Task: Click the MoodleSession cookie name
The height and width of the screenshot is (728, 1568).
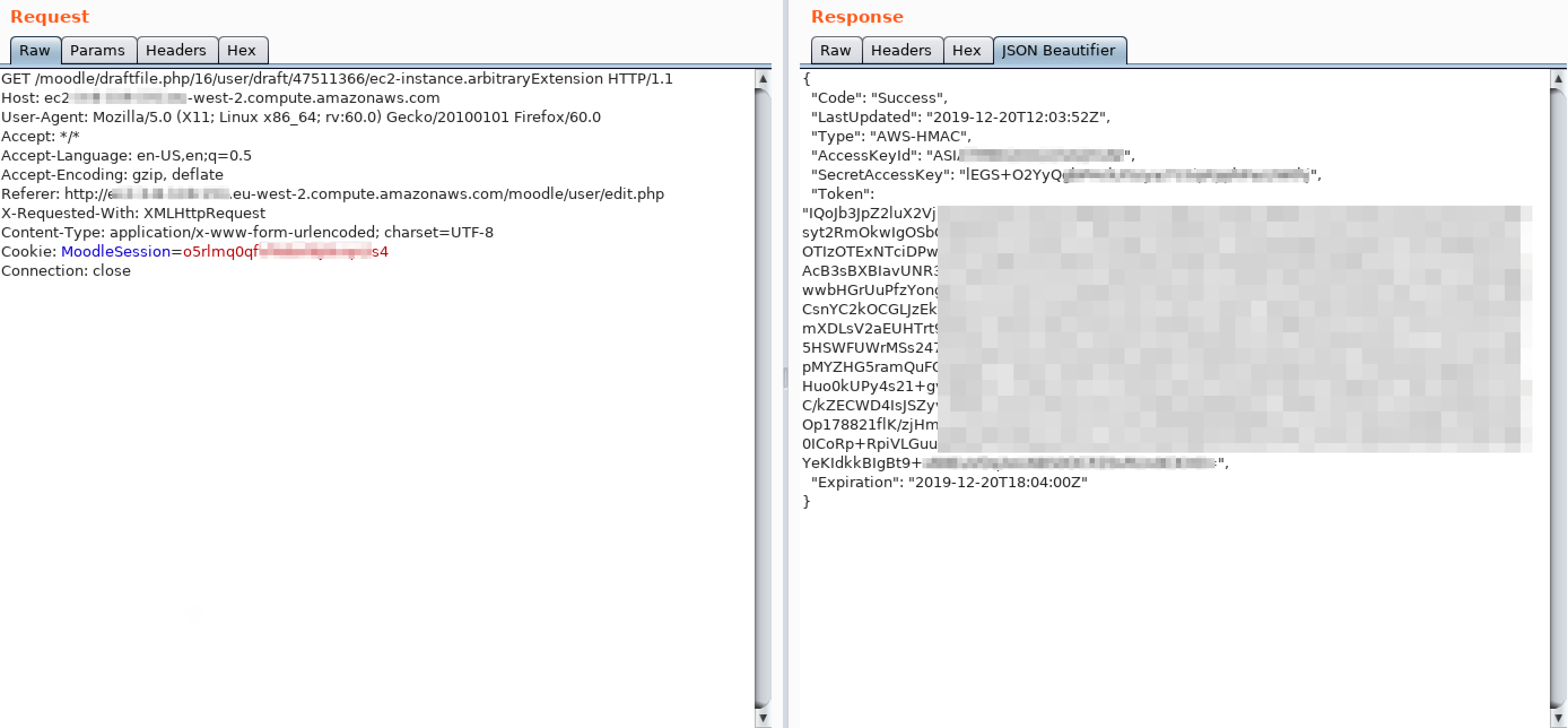Action: 116,252
